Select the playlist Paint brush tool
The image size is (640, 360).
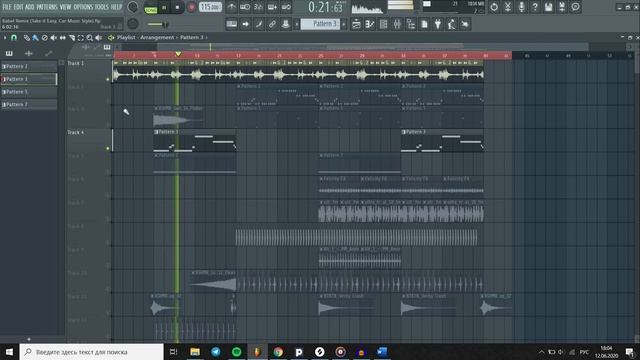pos(36,38)
